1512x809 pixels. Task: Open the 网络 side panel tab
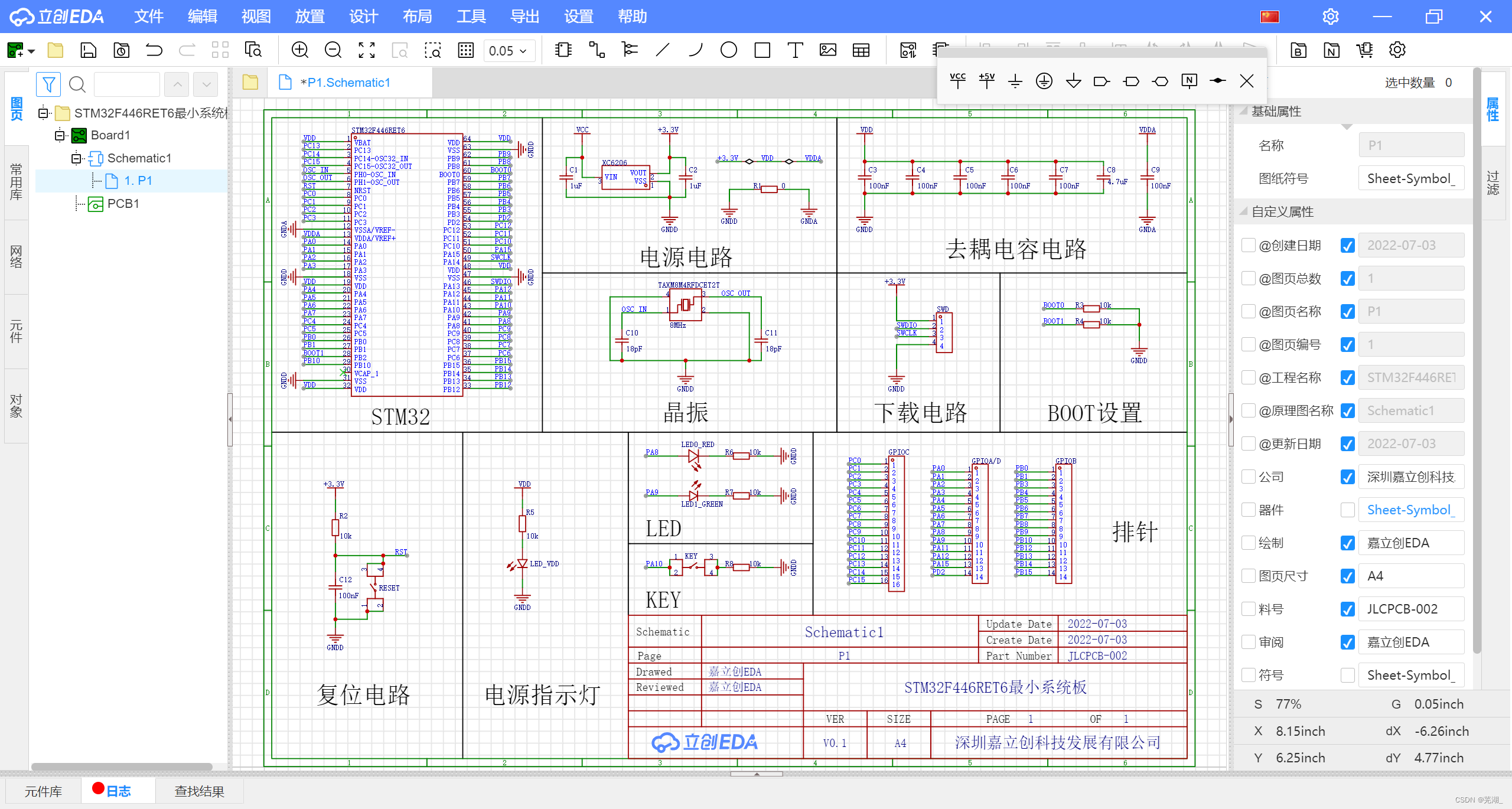click(x=16, y=257)
